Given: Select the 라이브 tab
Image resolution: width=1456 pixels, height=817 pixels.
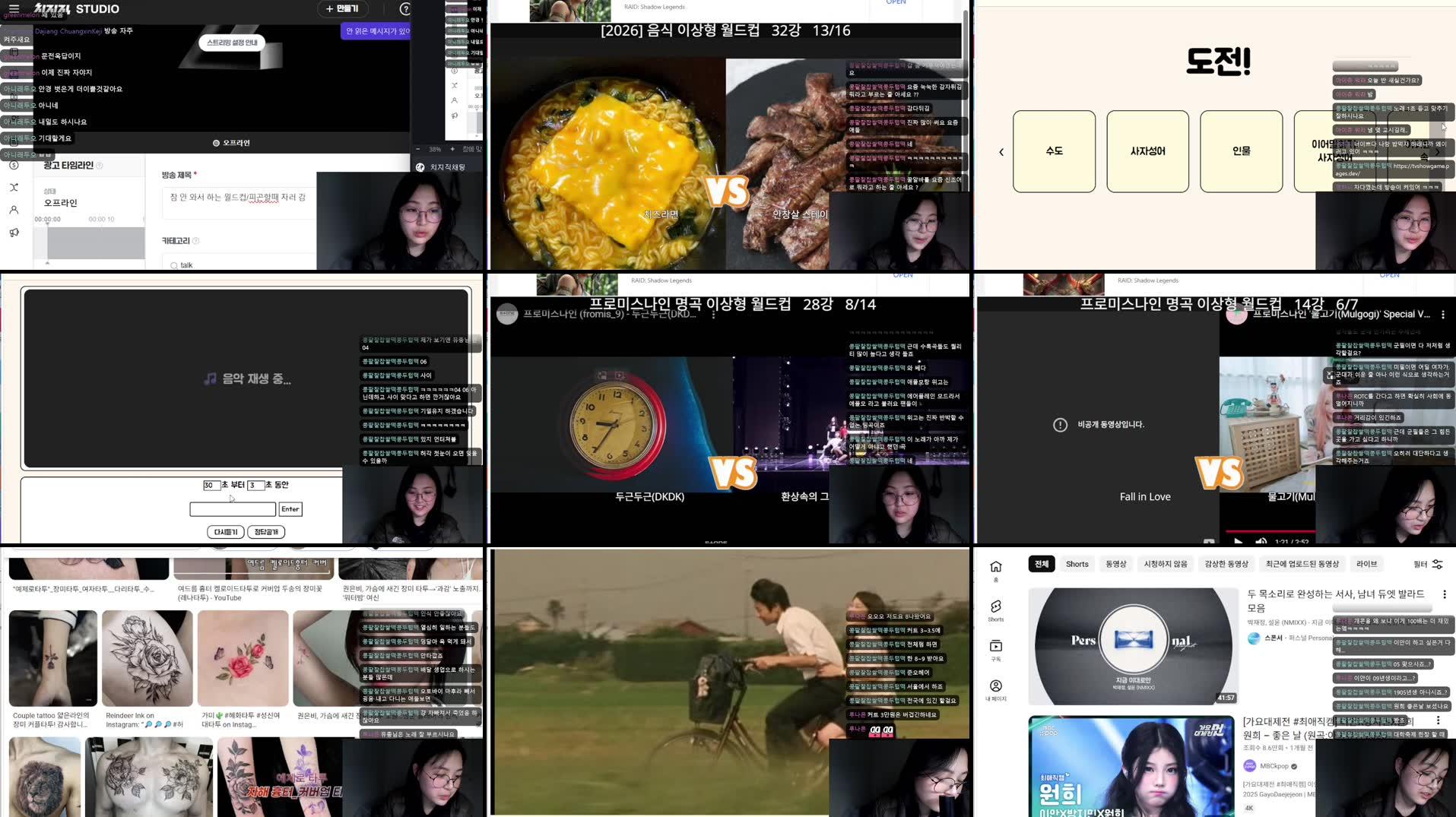Looking at the screenshot, I should 1366,564.
